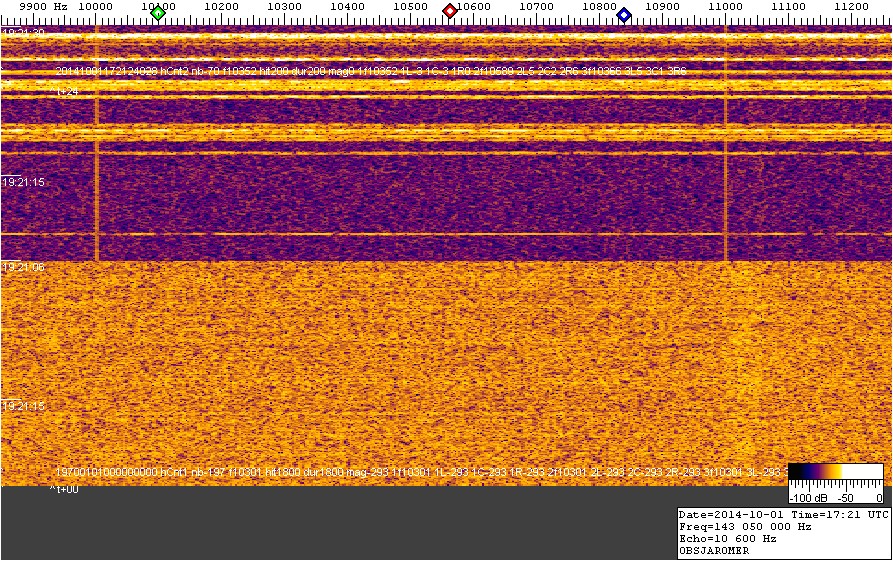Click the 10700 frequency axis label

[x=535, y=6]
